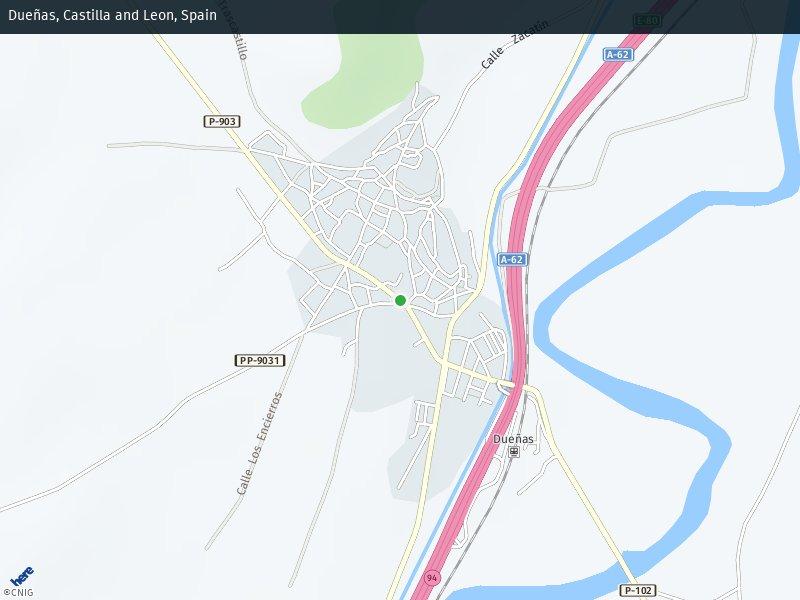The height and width of the screenshot is (600, 800).
Task: Click the green location marker dot
Action: (401, 301)
